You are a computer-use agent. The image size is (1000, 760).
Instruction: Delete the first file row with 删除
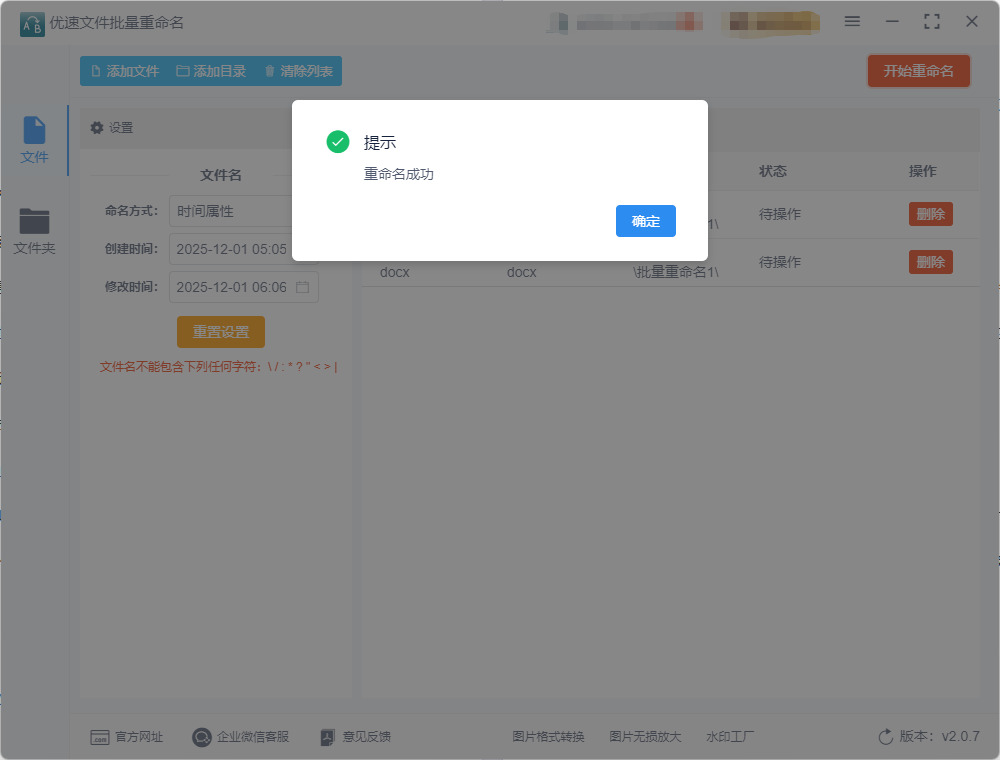tap(930, 214)
